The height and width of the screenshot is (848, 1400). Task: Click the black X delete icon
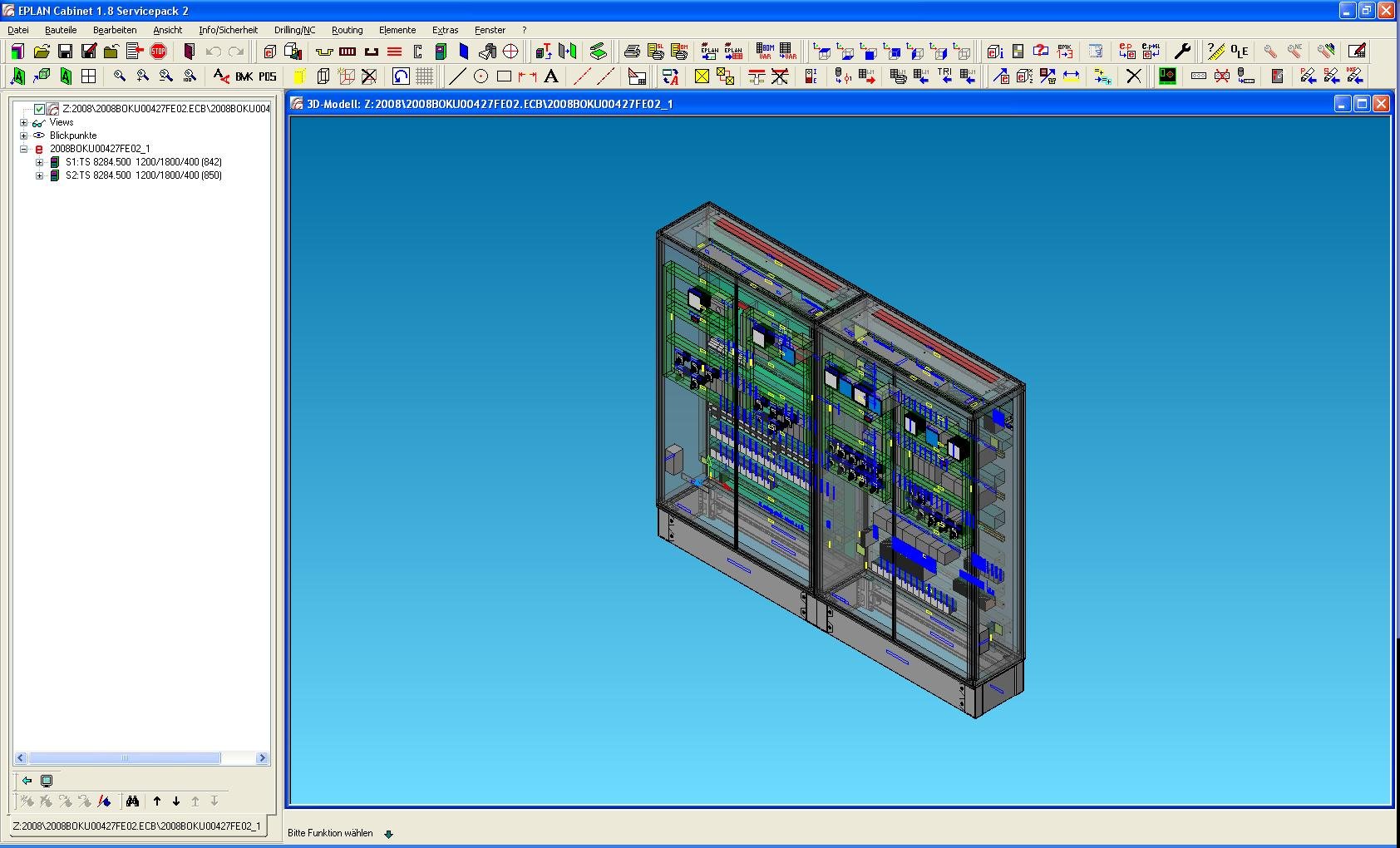(1133, 76)
